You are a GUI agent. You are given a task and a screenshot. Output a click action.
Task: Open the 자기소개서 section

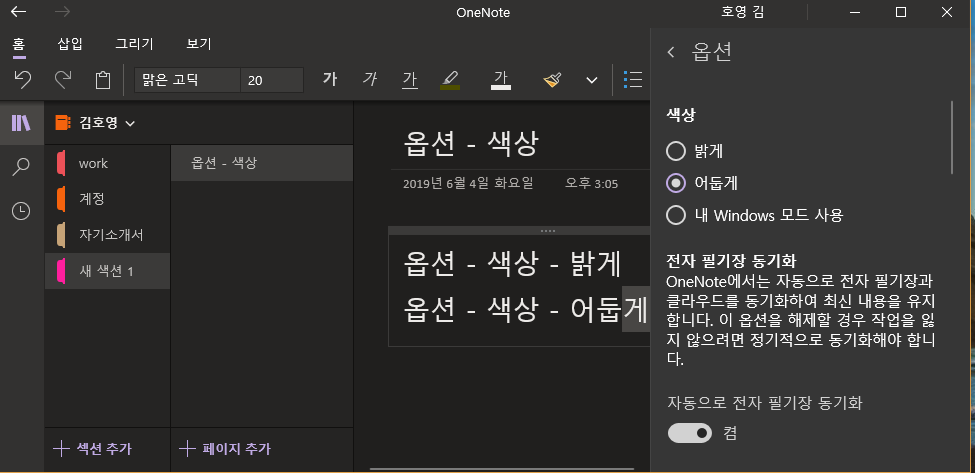click(x=107, y=235)
